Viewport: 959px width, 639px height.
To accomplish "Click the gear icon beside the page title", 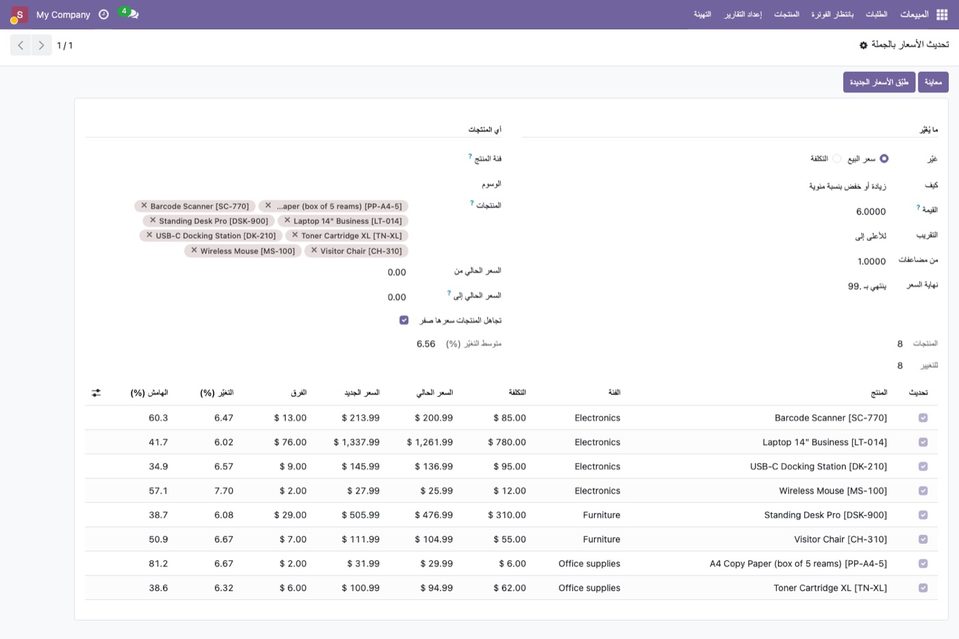I will click(x=864, y=45).
